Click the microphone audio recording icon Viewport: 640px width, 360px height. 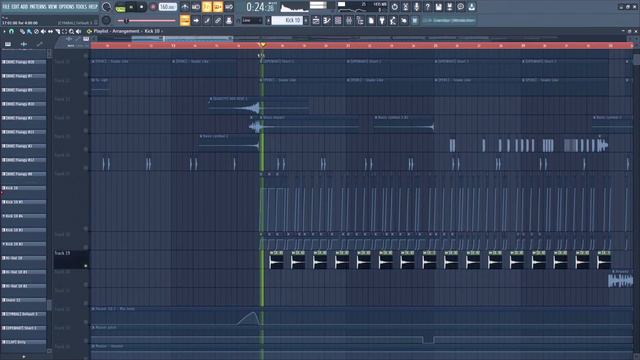click(x=416, y=7)
